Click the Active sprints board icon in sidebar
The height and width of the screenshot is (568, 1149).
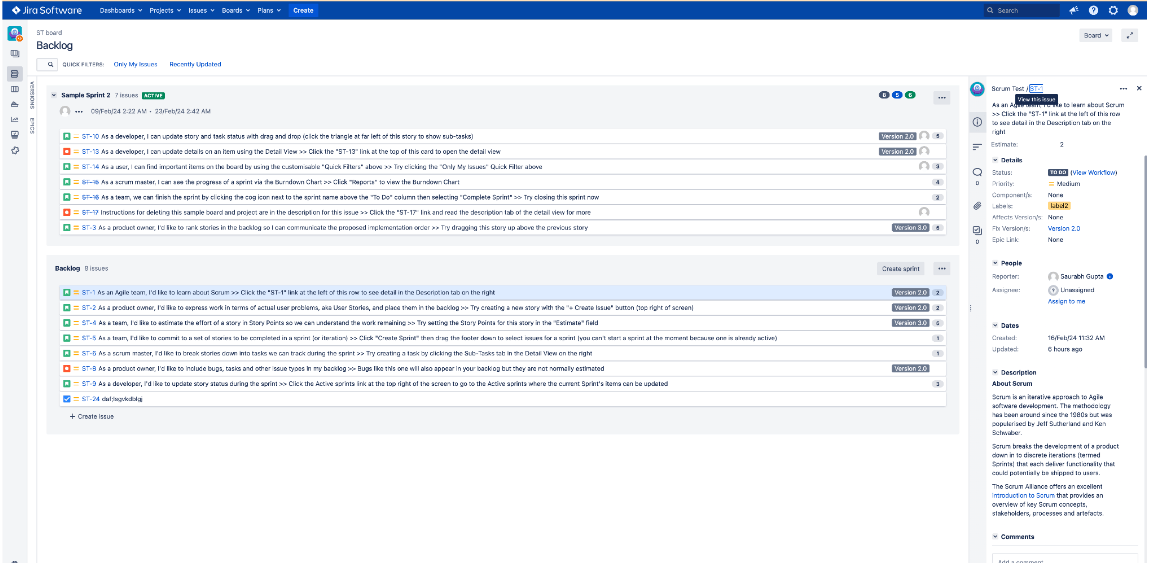15,89
